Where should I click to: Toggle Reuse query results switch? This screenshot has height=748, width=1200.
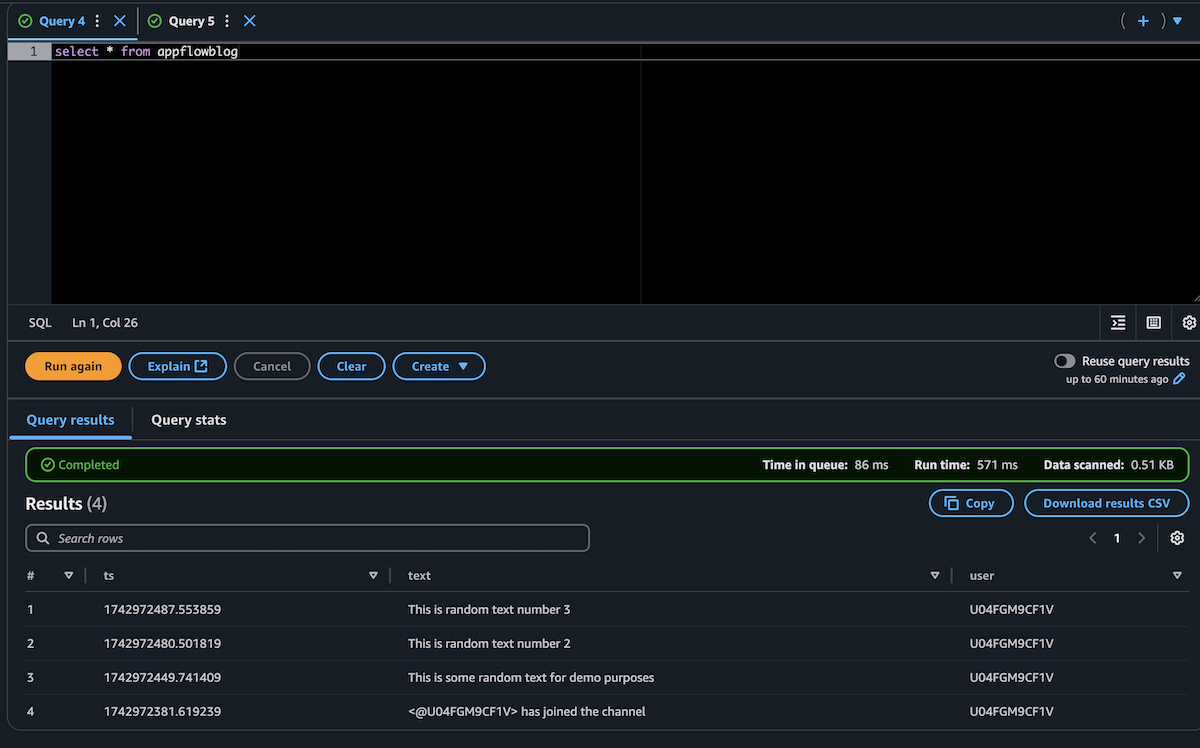pyautogui.click(x=1065, y=361)
